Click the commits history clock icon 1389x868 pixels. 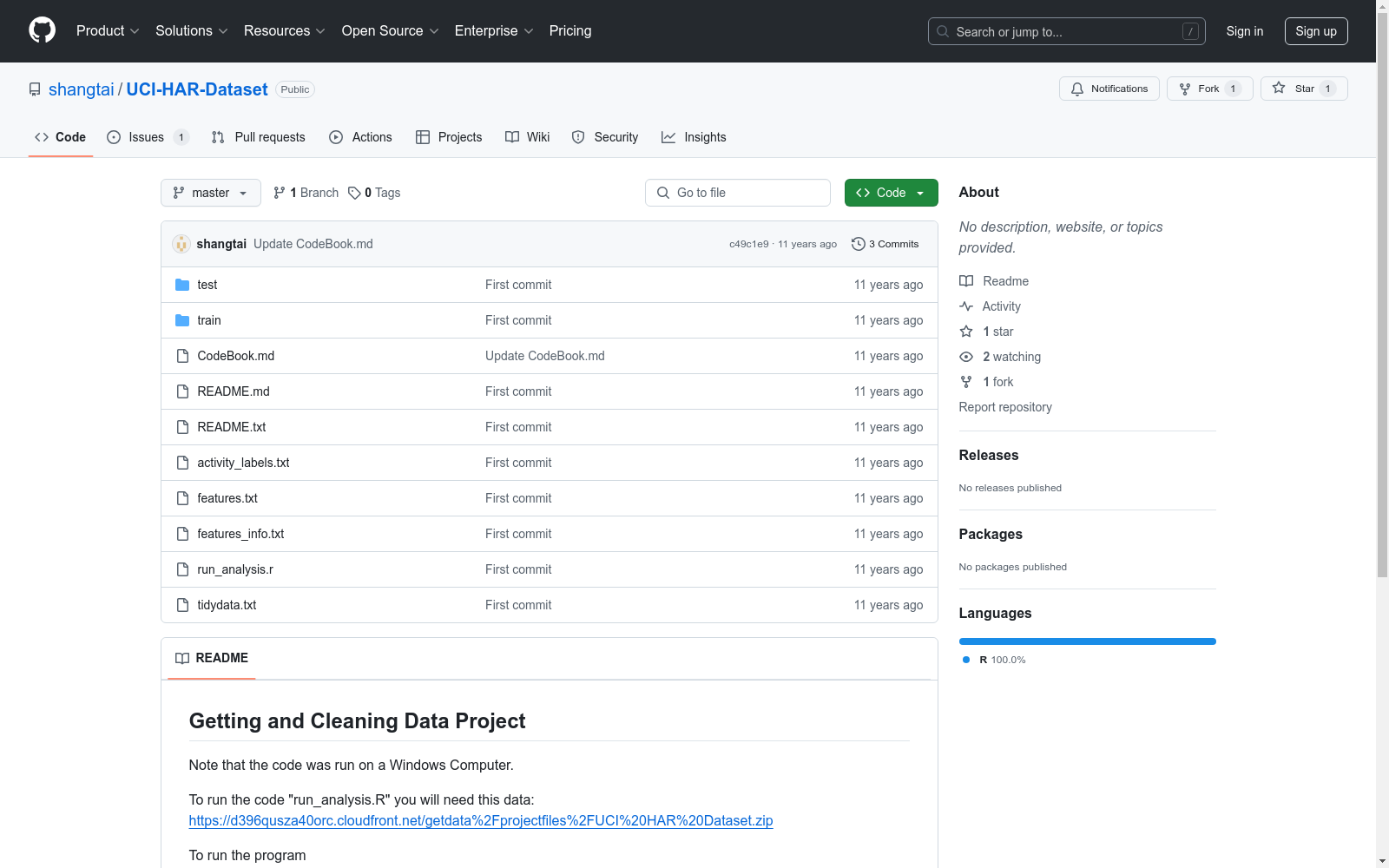(859, 244)
